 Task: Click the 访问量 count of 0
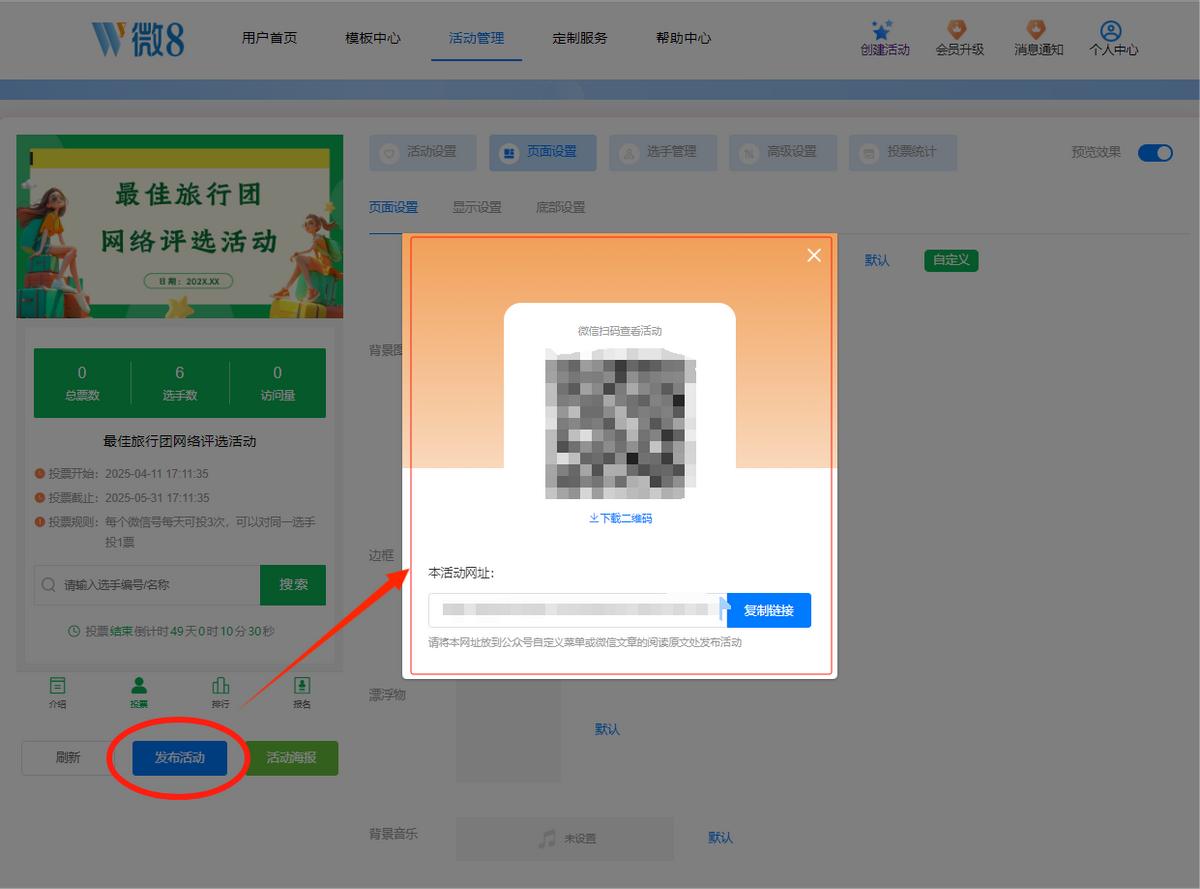(x=278, y=373)
